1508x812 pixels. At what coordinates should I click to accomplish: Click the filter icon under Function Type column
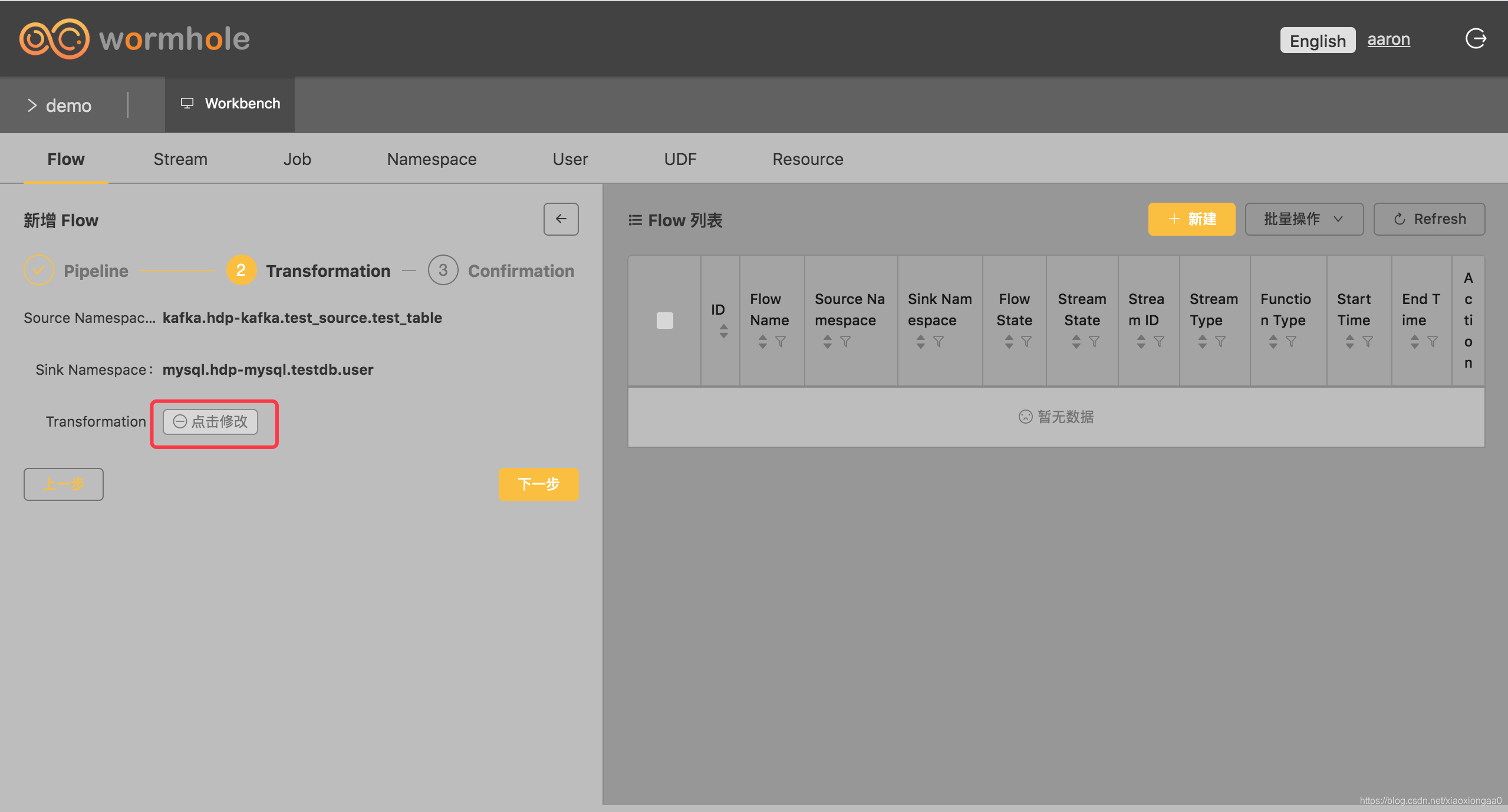(x=1291, y=341)
